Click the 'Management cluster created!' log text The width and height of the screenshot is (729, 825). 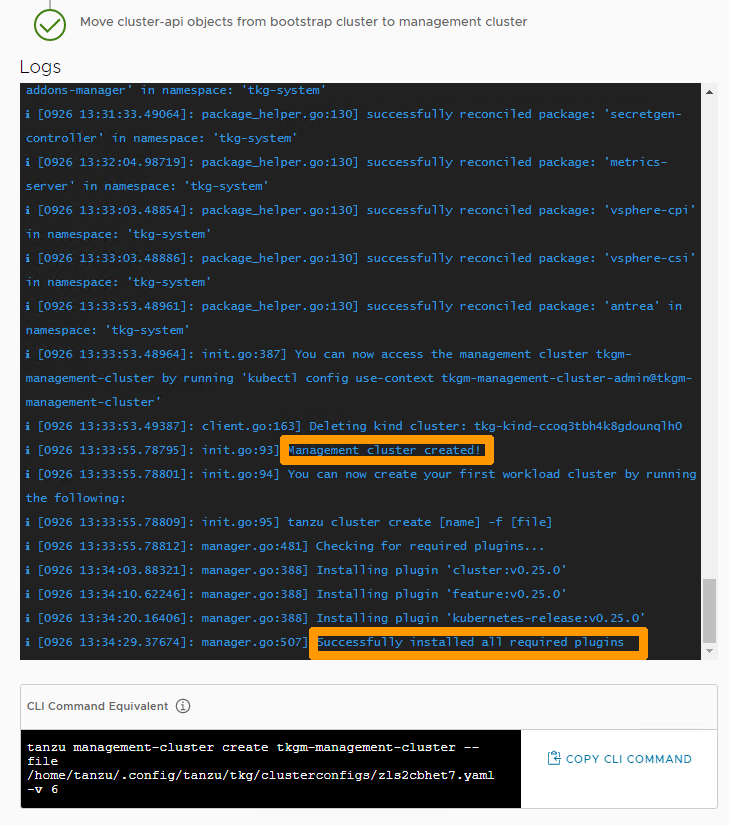pyautogui.click(x=385, y=450)
